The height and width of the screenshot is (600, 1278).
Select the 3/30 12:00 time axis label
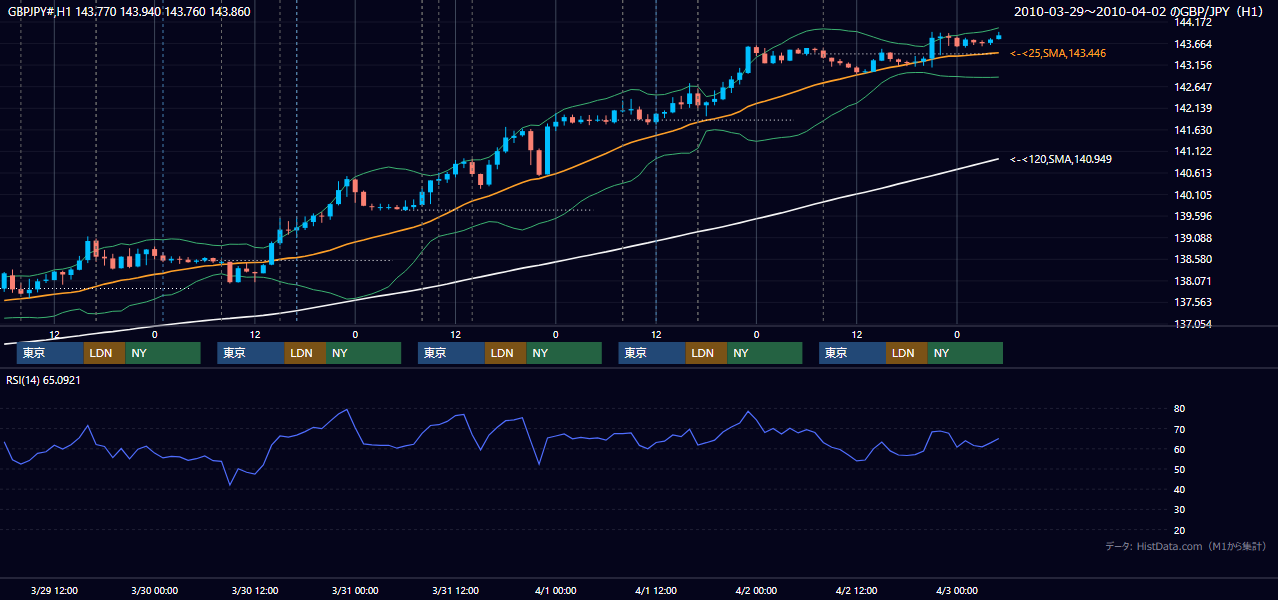[x=254, y=590]
